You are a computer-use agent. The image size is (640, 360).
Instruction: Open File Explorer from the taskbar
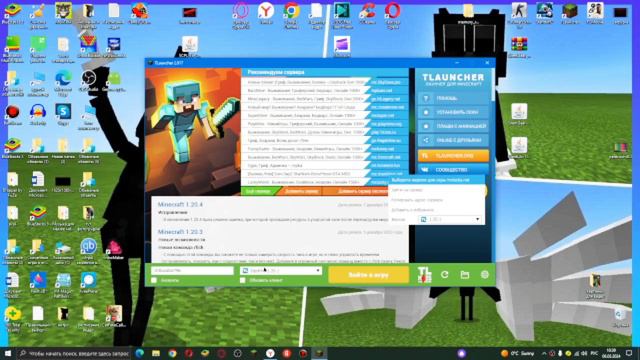(x=156, y=353)
